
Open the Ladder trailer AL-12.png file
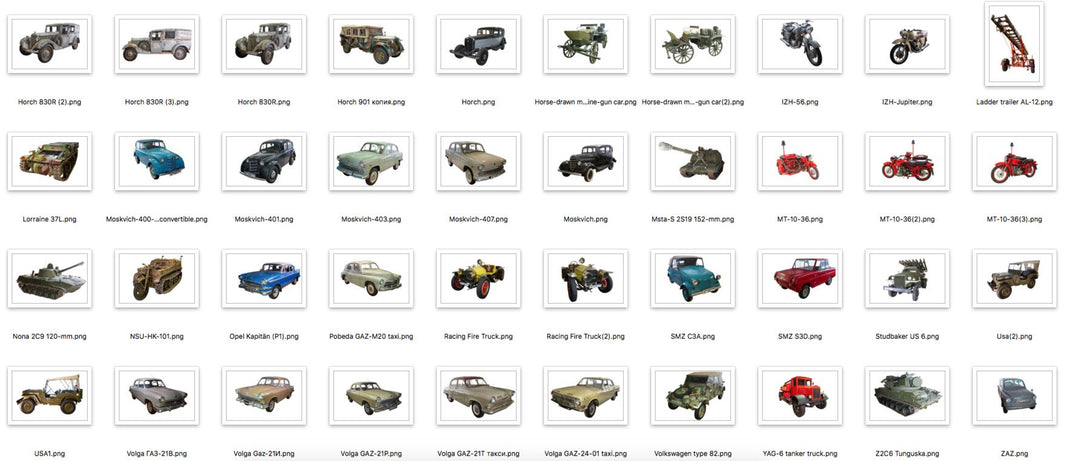click(1014, 44)
